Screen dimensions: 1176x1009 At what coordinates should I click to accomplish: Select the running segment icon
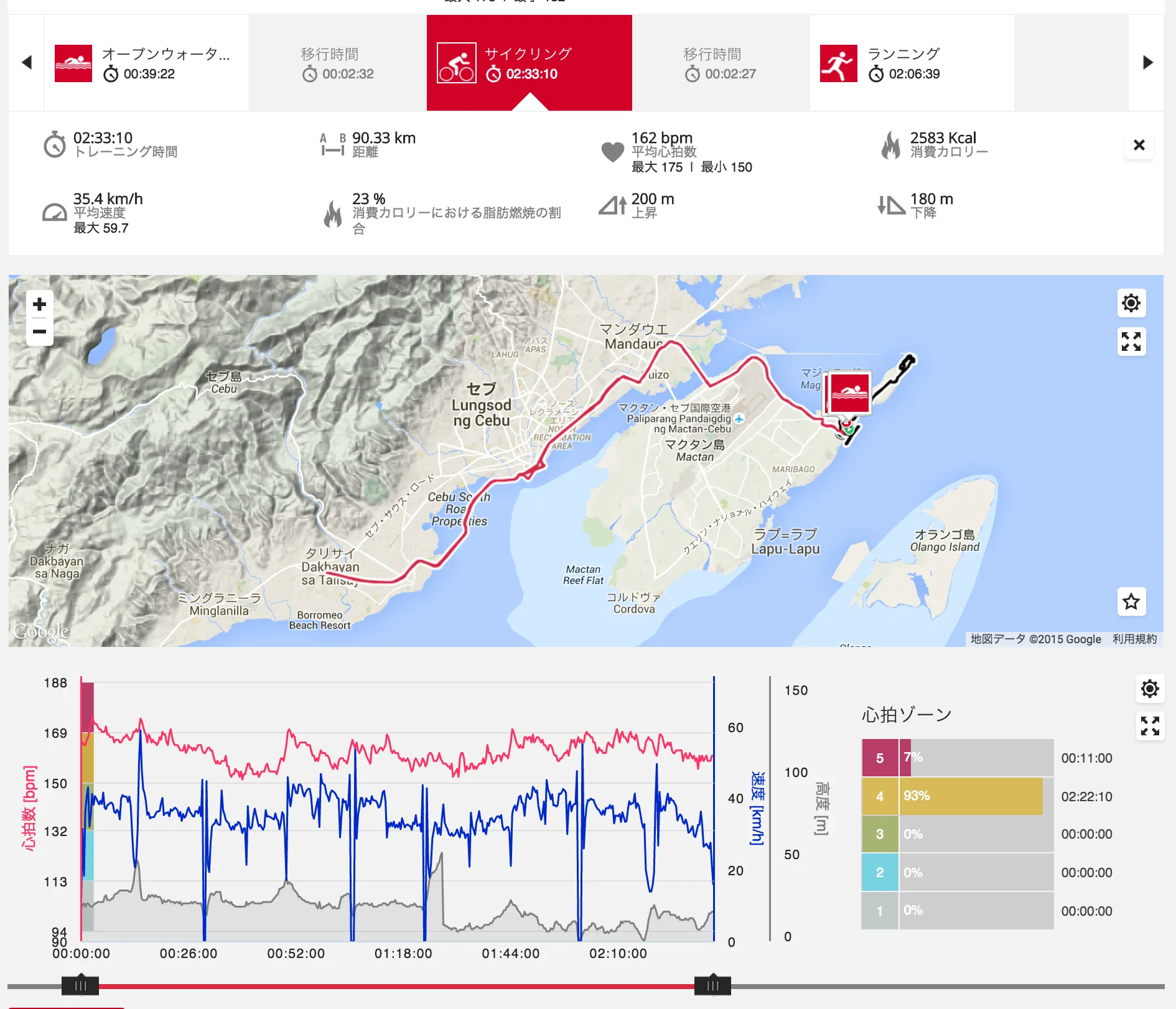click(x=839, y=62)
